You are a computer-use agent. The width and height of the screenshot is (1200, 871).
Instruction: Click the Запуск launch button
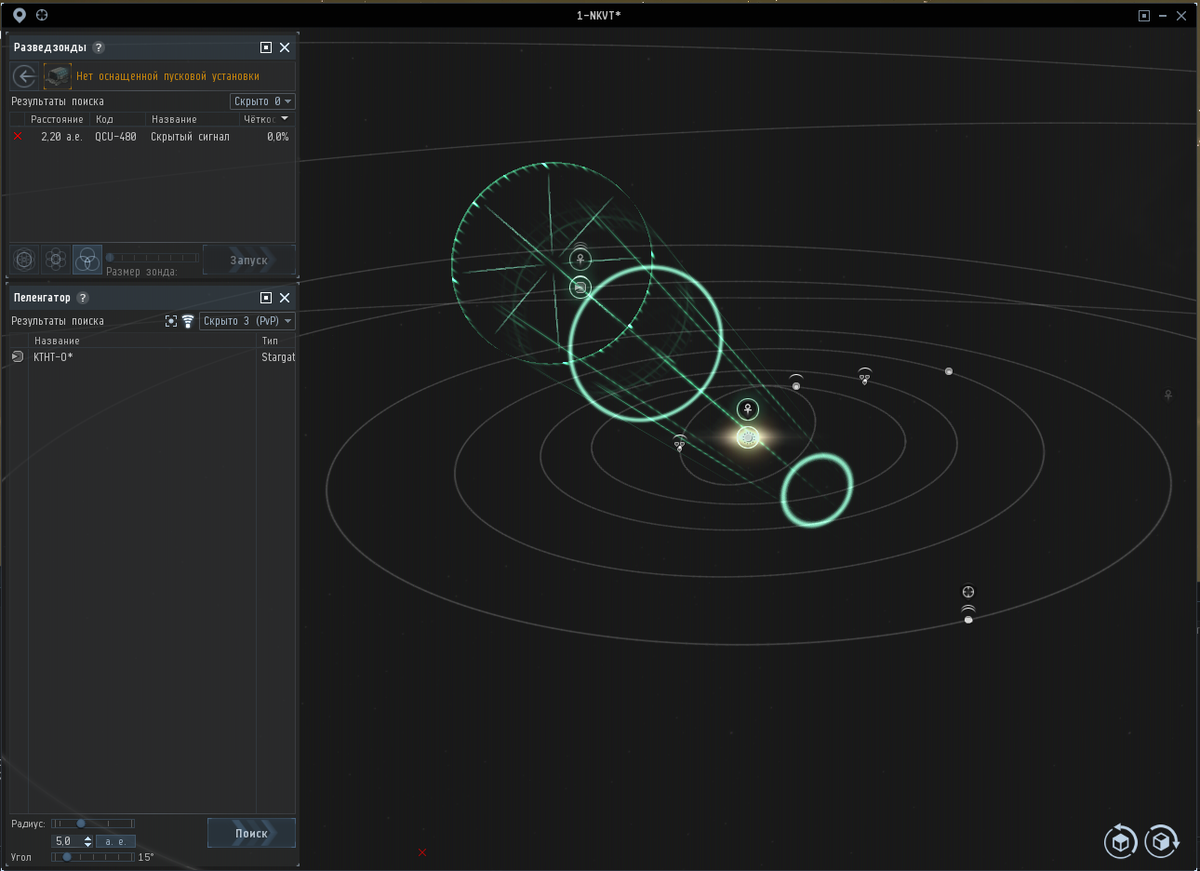pyautogui.click(x=249, y=260)
